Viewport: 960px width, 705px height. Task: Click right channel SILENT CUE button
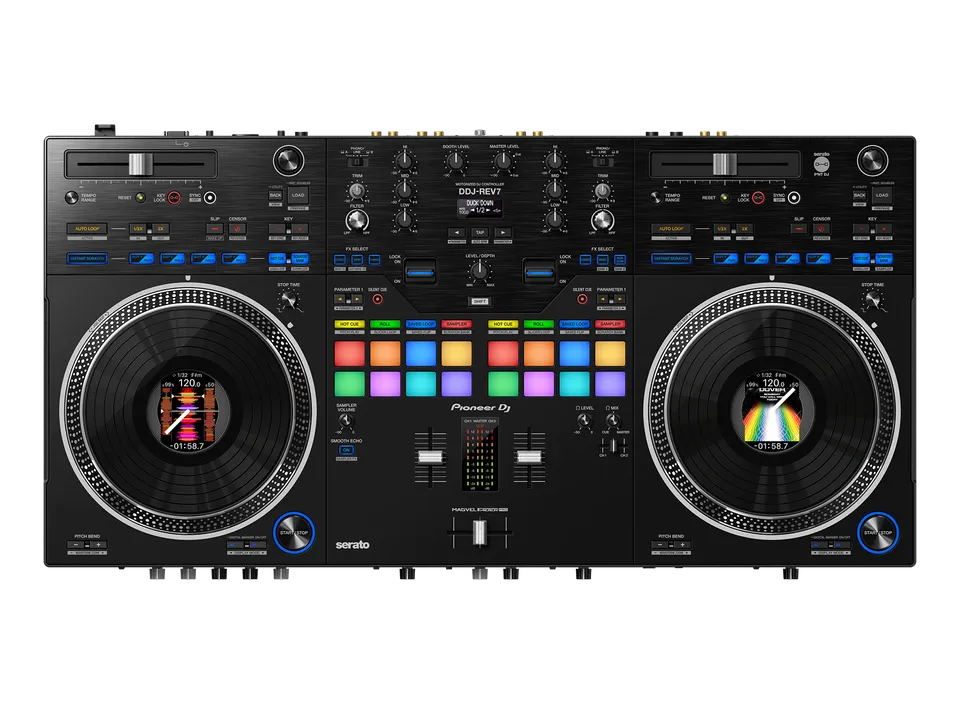tap(582, 299)
